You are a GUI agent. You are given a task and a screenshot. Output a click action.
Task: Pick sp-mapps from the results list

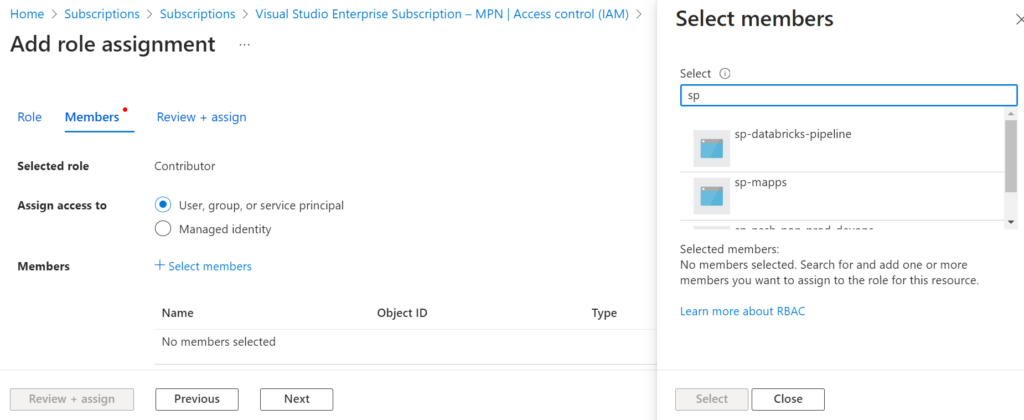pos(761,183)
